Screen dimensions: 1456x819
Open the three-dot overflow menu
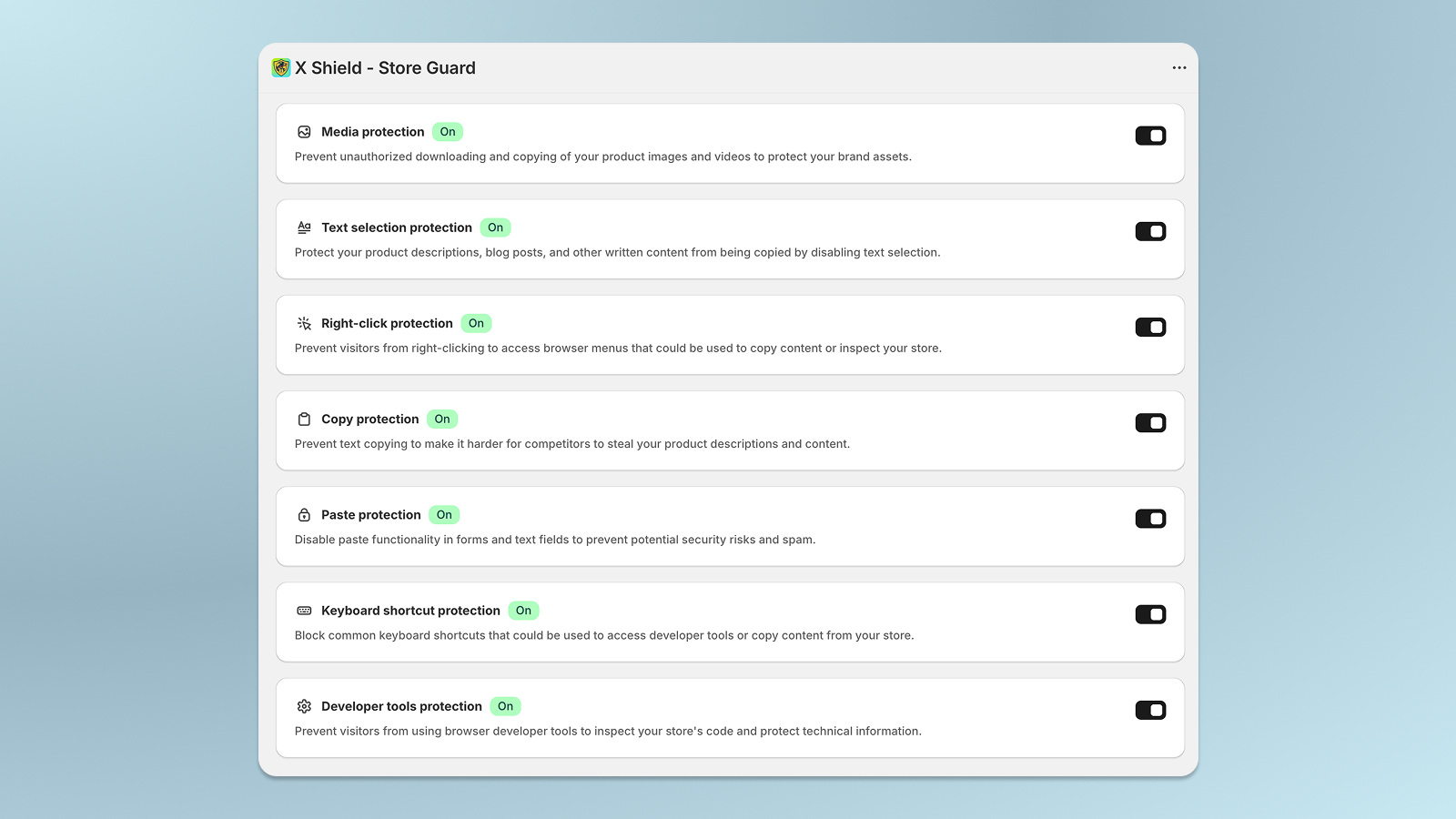click(1179, 67)
